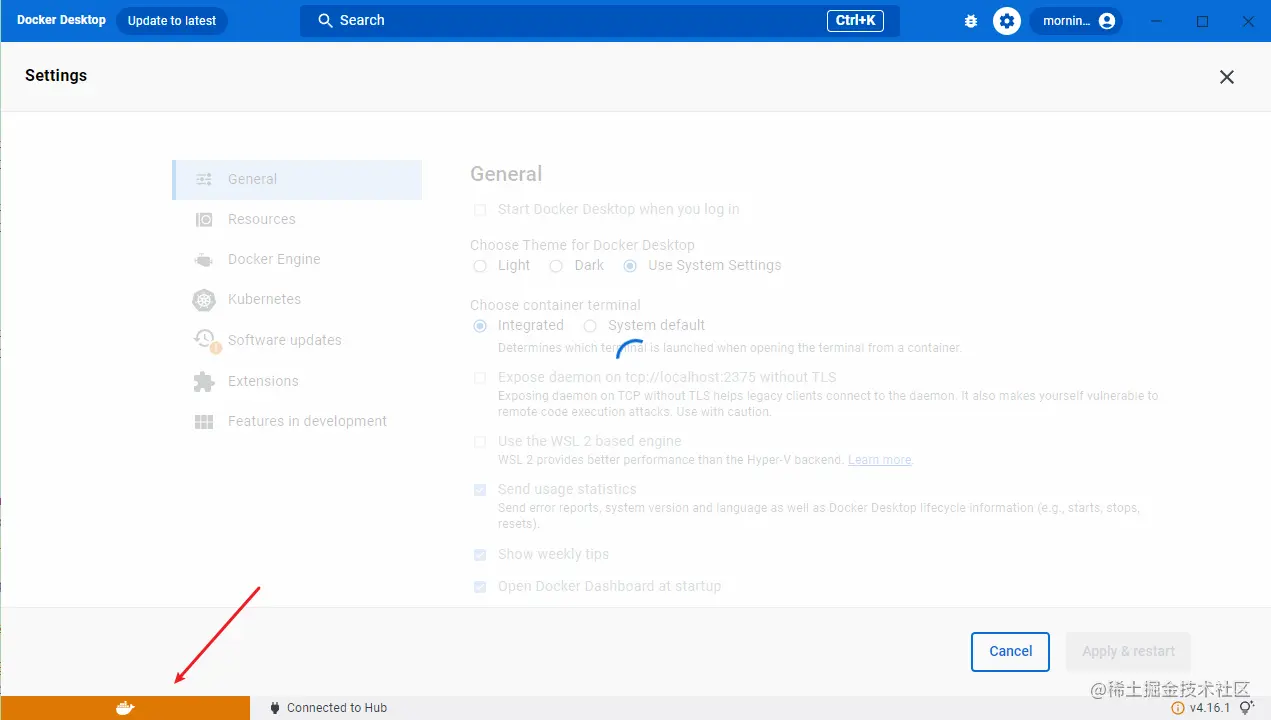Open Software updates section
The width and height of the screenshot is (1271, 720).
point(297,340)
